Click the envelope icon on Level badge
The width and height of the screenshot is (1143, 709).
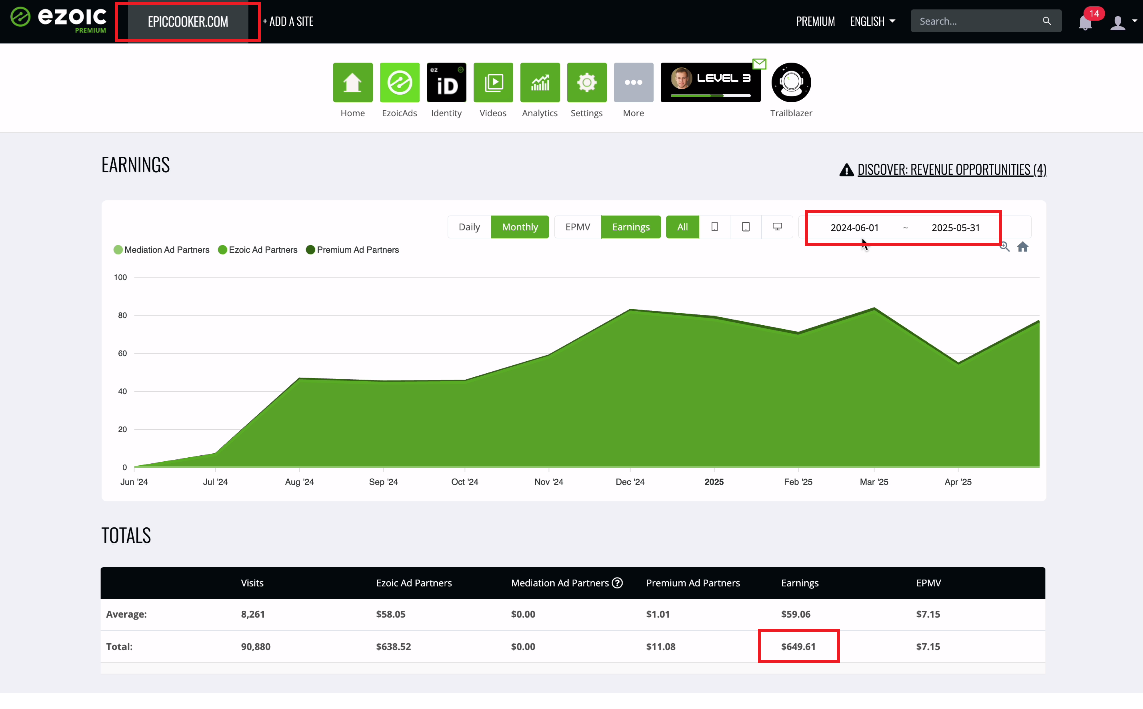pyautogui.click(x=760, y=64)
